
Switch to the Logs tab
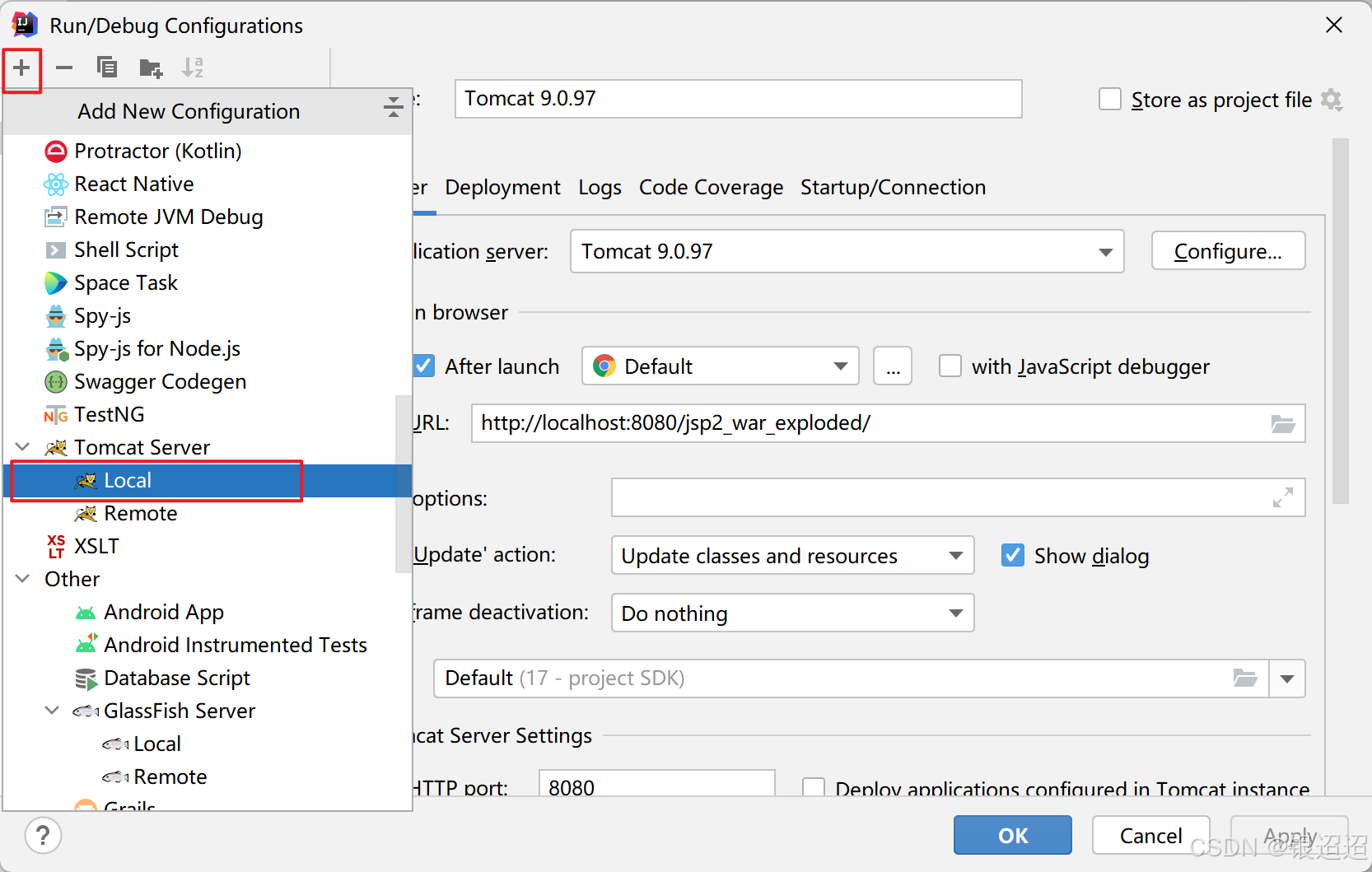(x=600, y=188)
